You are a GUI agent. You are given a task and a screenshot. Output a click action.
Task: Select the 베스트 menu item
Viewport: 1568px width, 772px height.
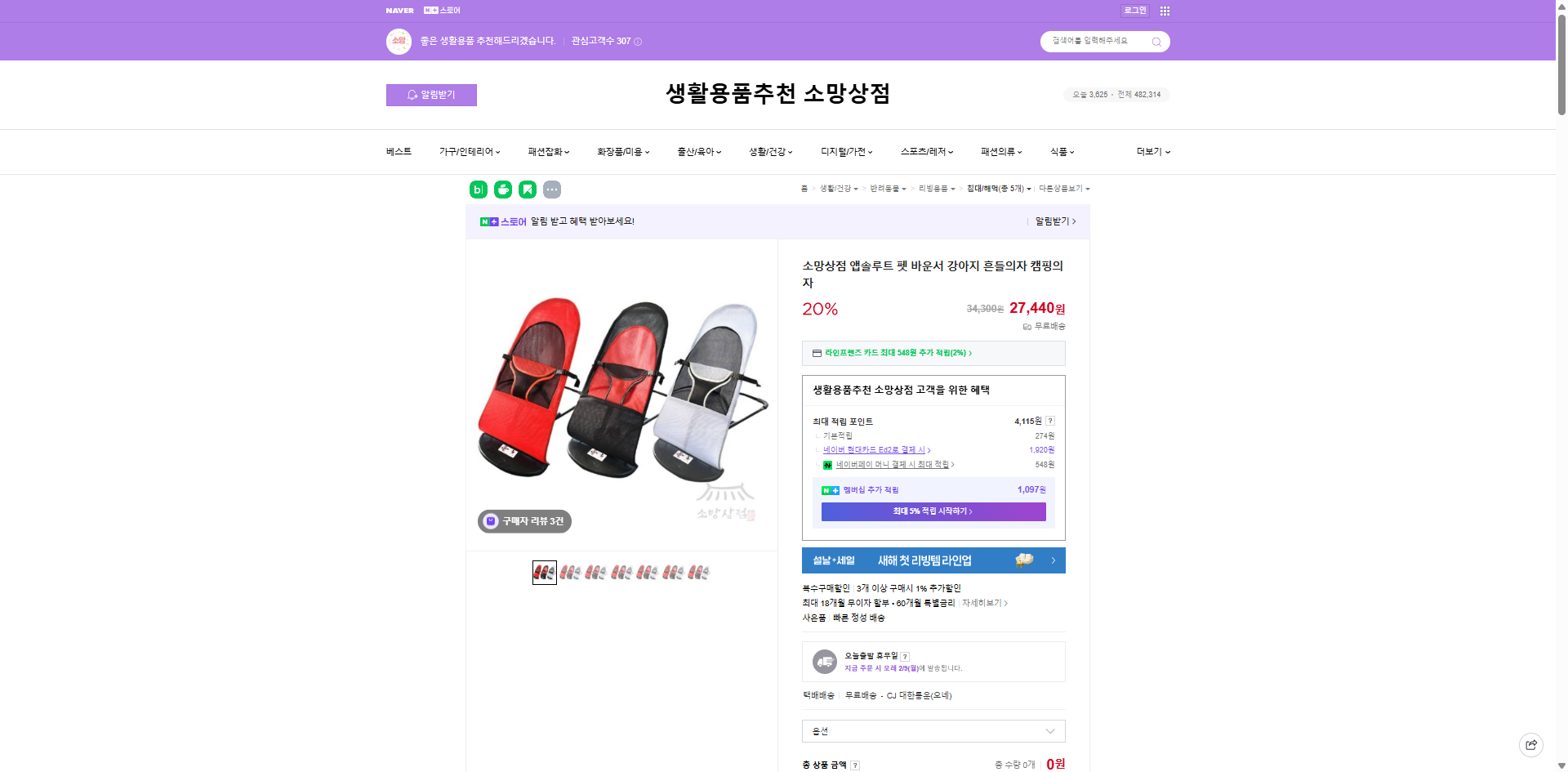tap(398, 151)
